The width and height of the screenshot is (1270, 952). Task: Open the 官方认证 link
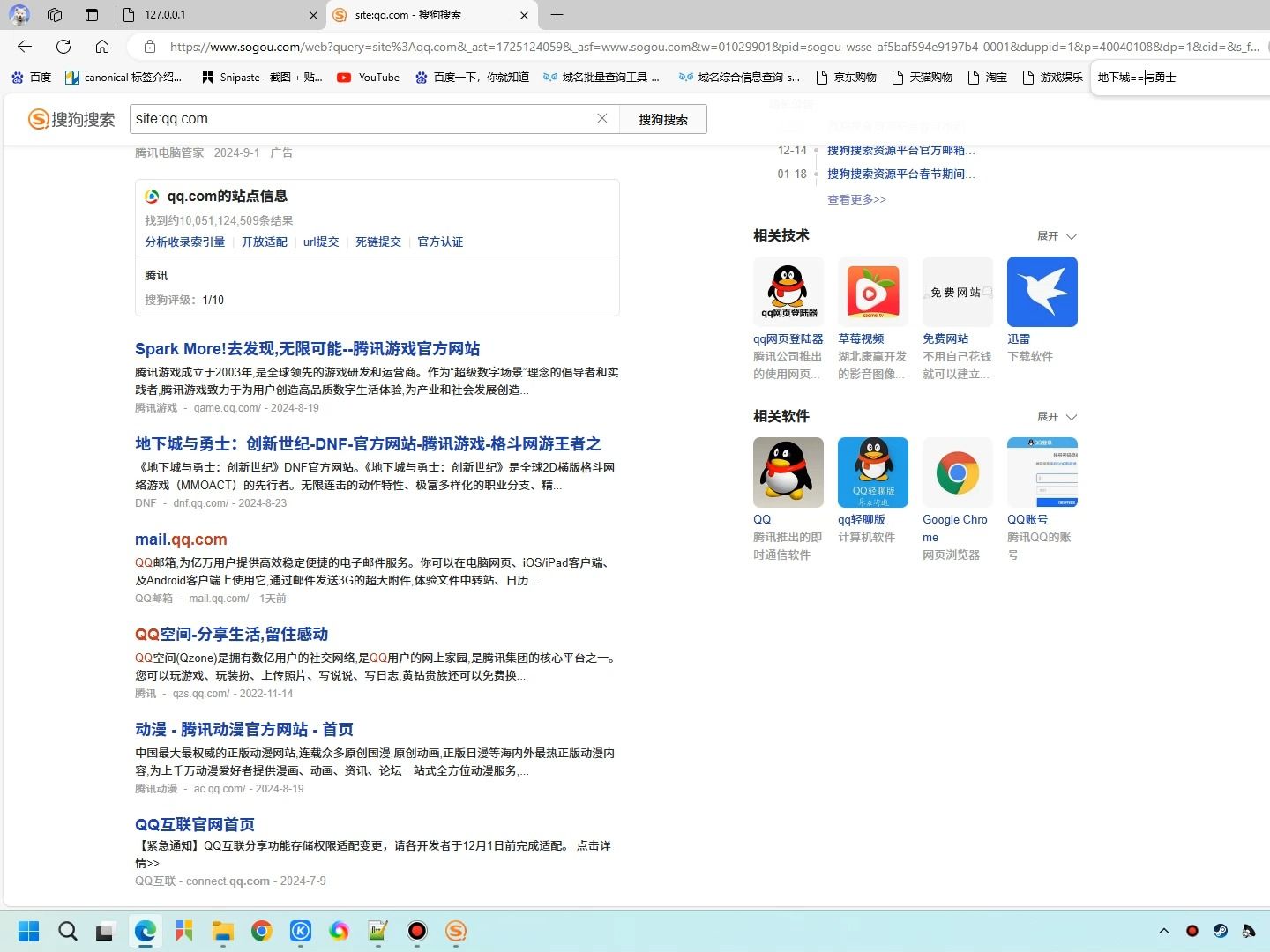(440, 242)
